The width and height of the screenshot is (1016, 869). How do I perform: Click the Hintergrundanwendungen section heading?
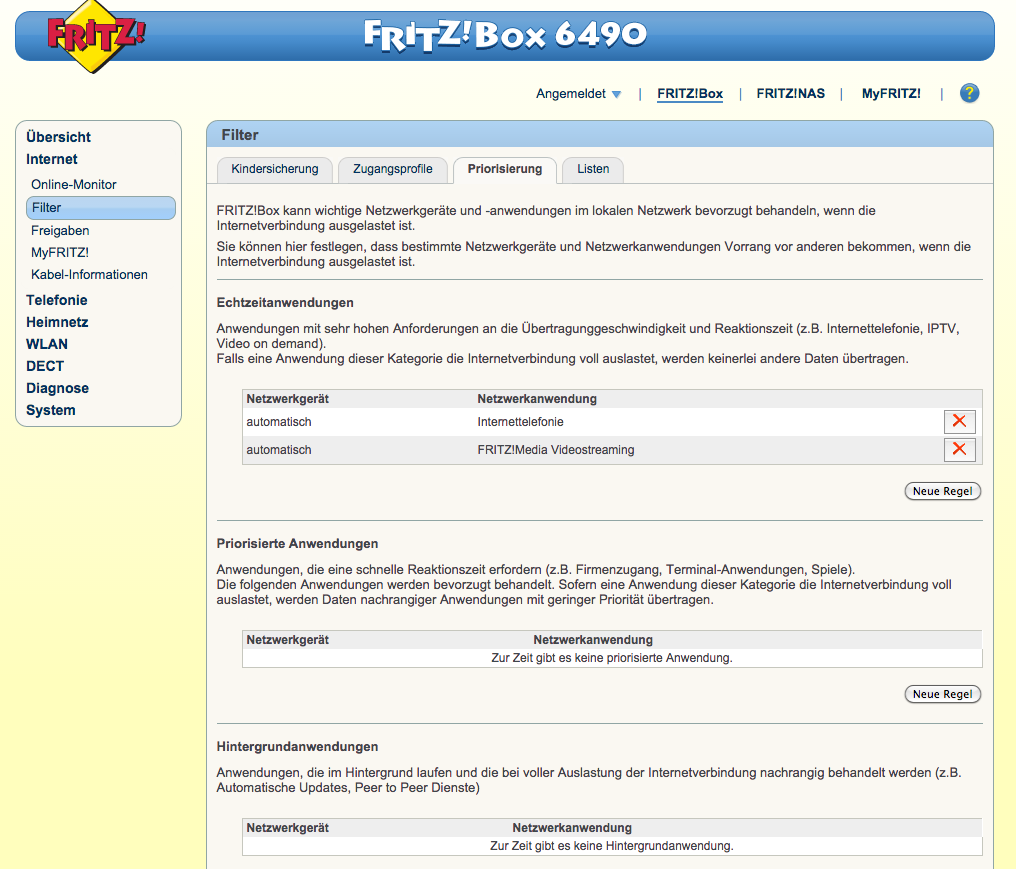pos(297,747)
